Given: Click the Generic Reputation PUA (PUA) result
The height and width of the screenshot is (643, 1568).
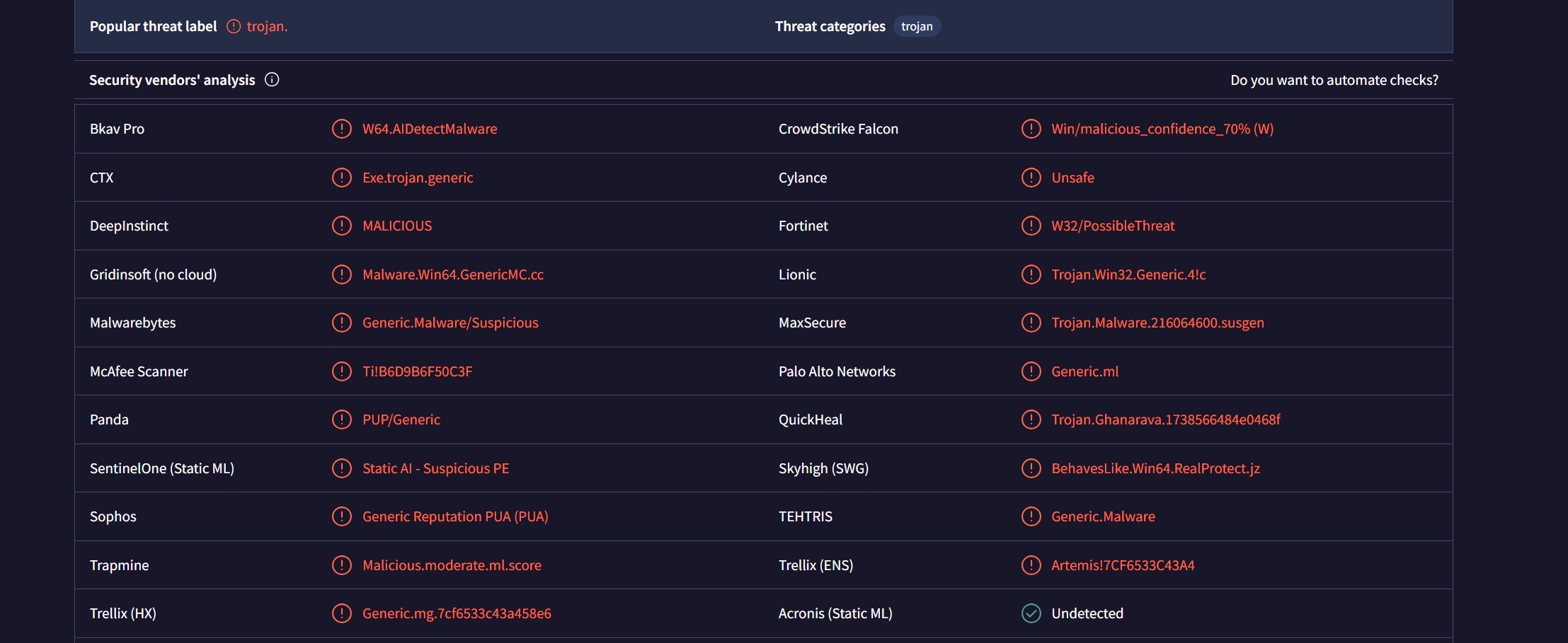Looking at the screenshot, I should (455, 516).
